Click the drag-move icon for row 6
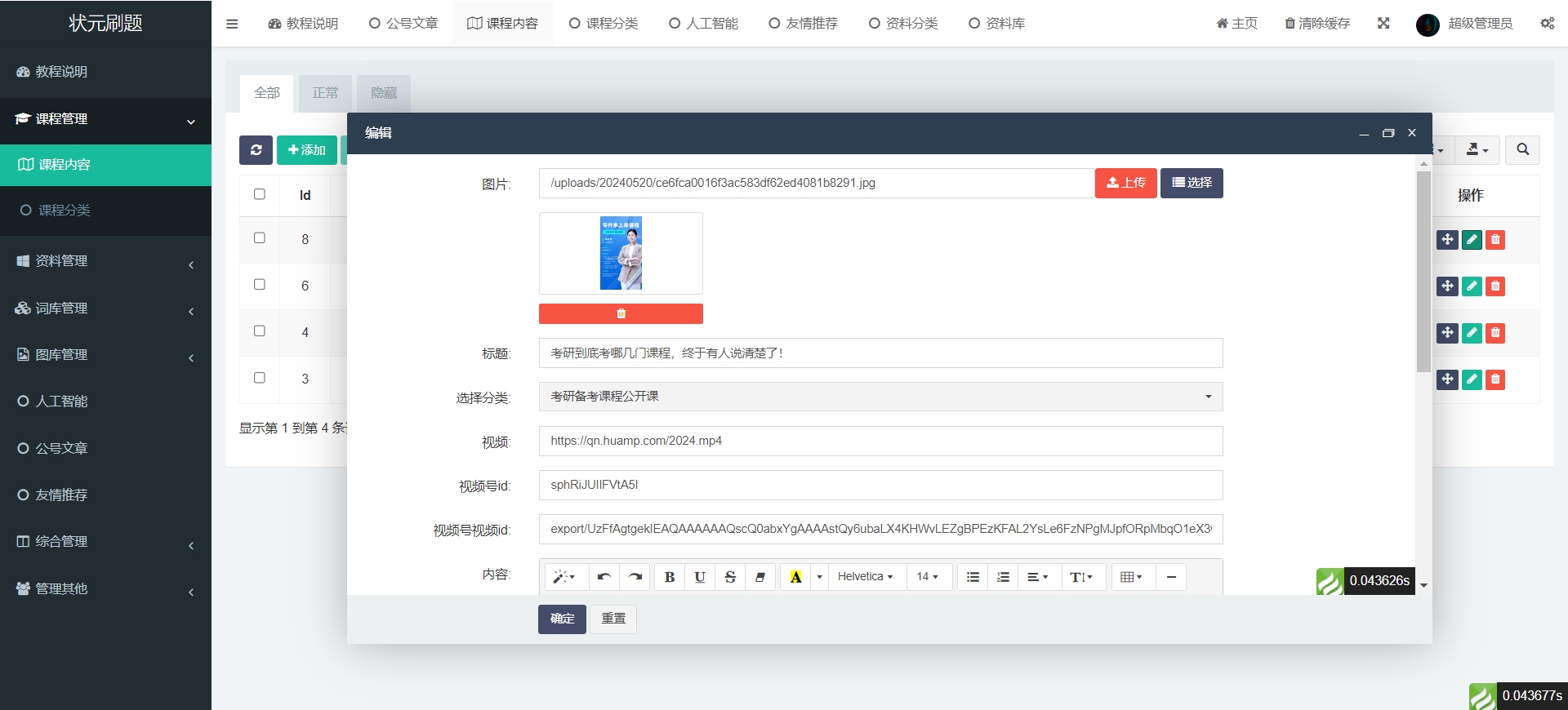1568x710 pixels. (1447, 286)
